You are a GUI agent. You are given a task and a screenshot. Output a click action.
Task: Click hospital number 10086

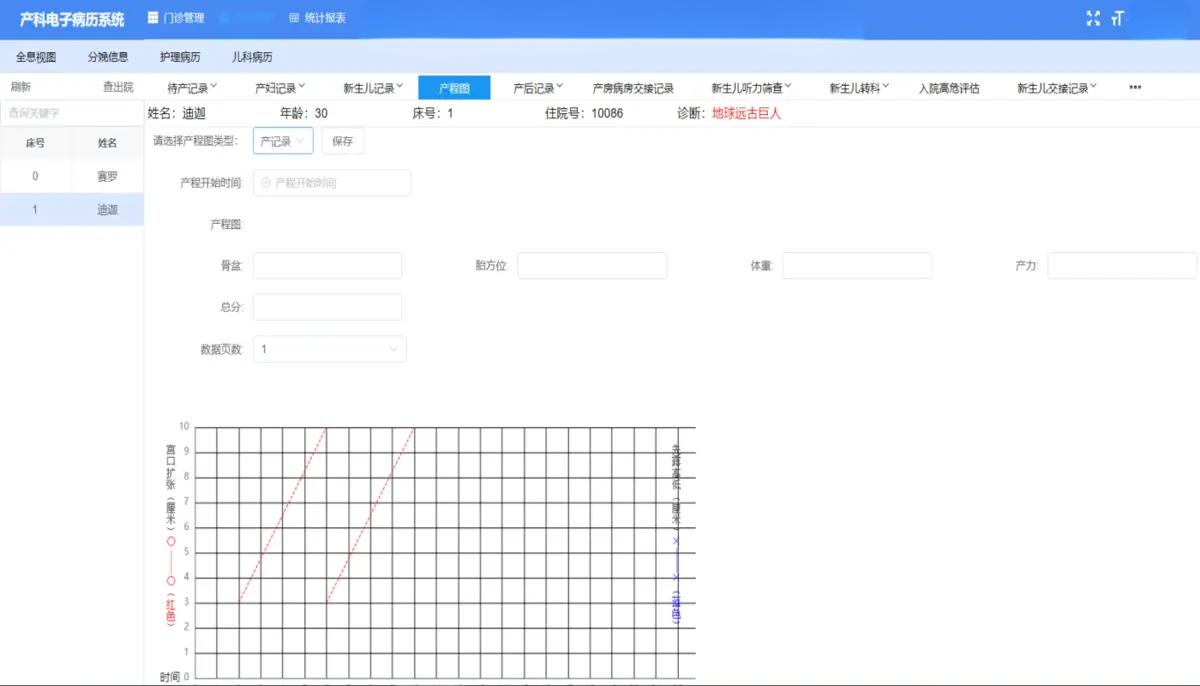(x=607, y=113)
